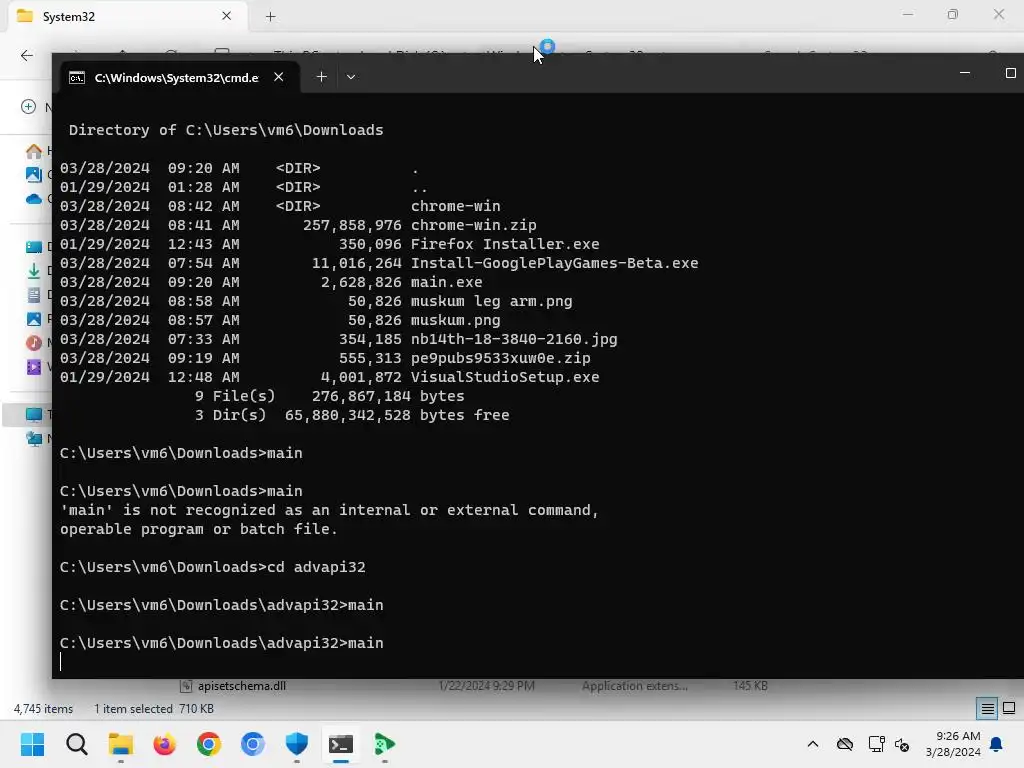1024x768 pixels.
Task: Open Pictures folder in Explorer sidebar
Action: (x=37, y=319)
